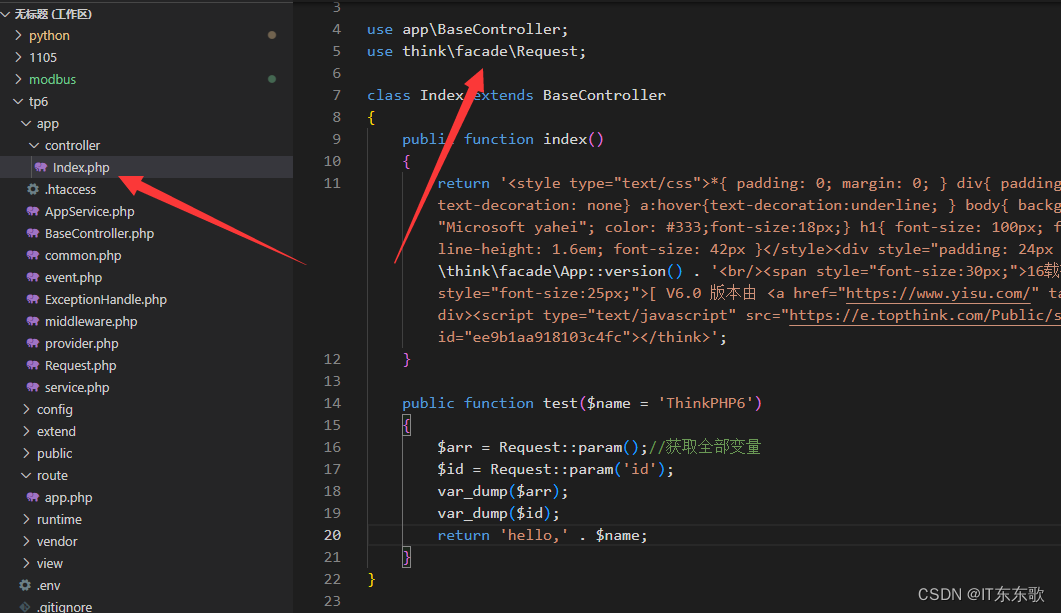The width and height of the screenshot is (1061, 613).
Task: Click line number 20 in the gutter
Action: (x=332, y=535)
